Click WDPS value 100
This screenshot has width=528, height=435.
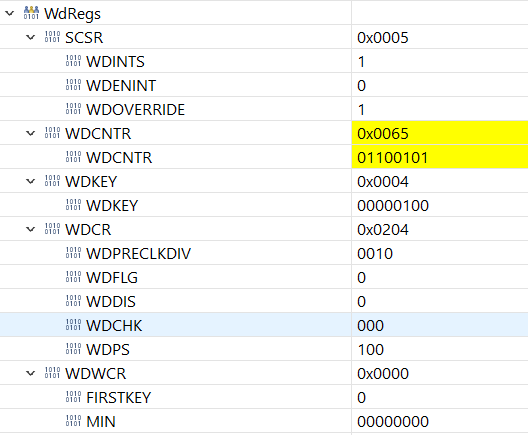click(x=370, y=349)
